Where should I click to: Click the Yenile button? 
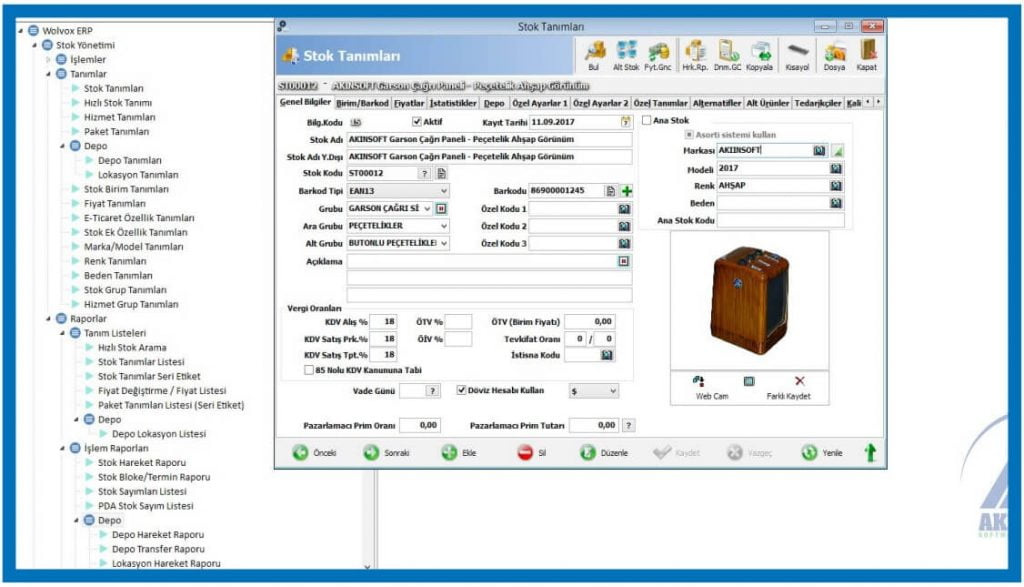pos(822,452)
